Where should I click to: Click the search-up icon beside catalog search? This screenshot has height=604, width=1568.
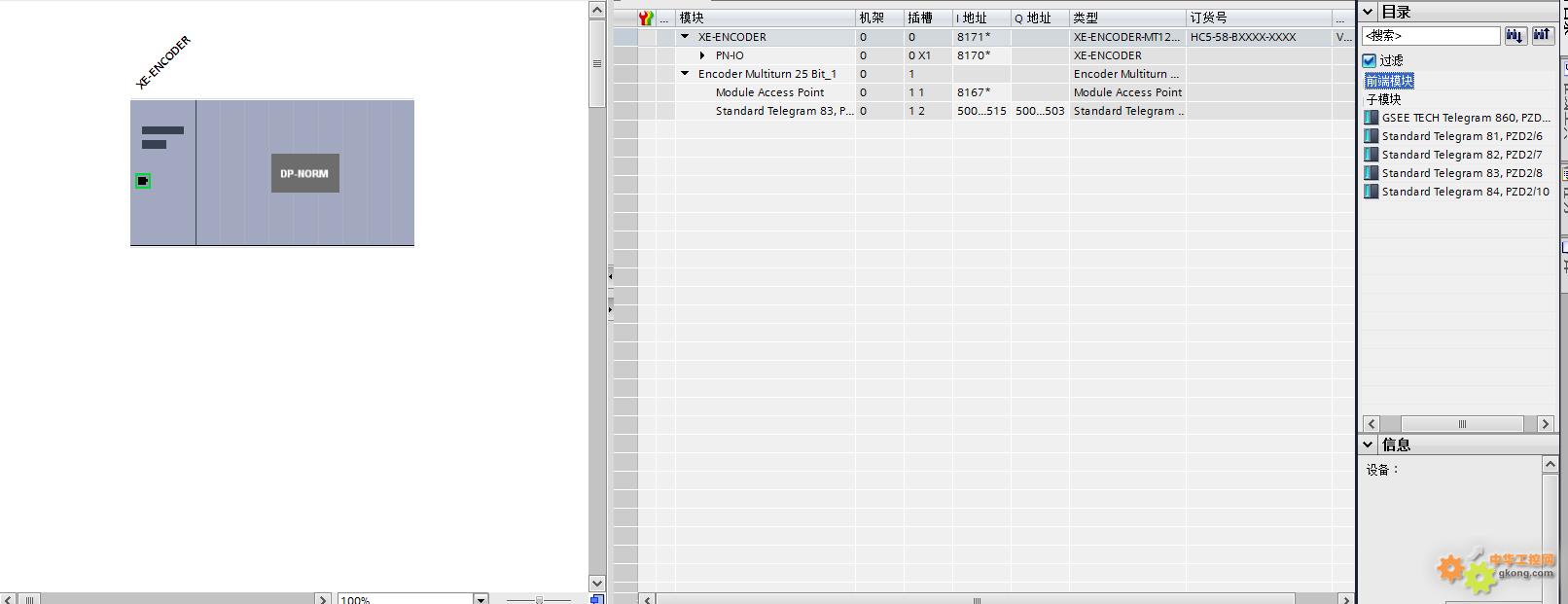click(1542, 35)
